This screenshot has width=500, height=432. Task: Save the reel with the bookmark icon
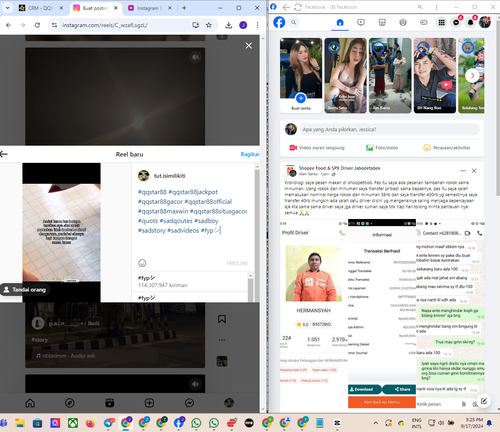(x=222, y=319)
